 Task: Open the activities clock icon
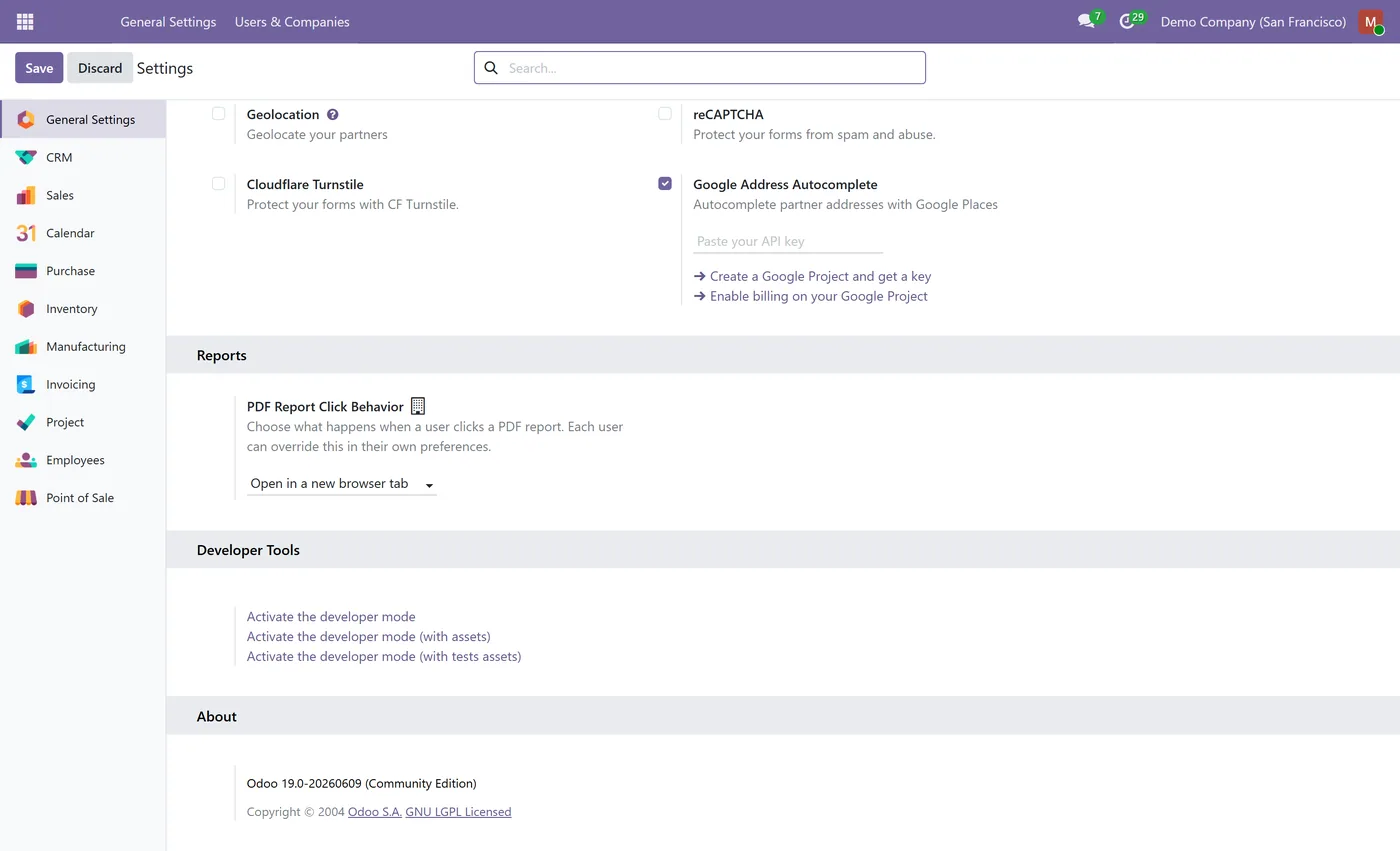click(1127, 21)
